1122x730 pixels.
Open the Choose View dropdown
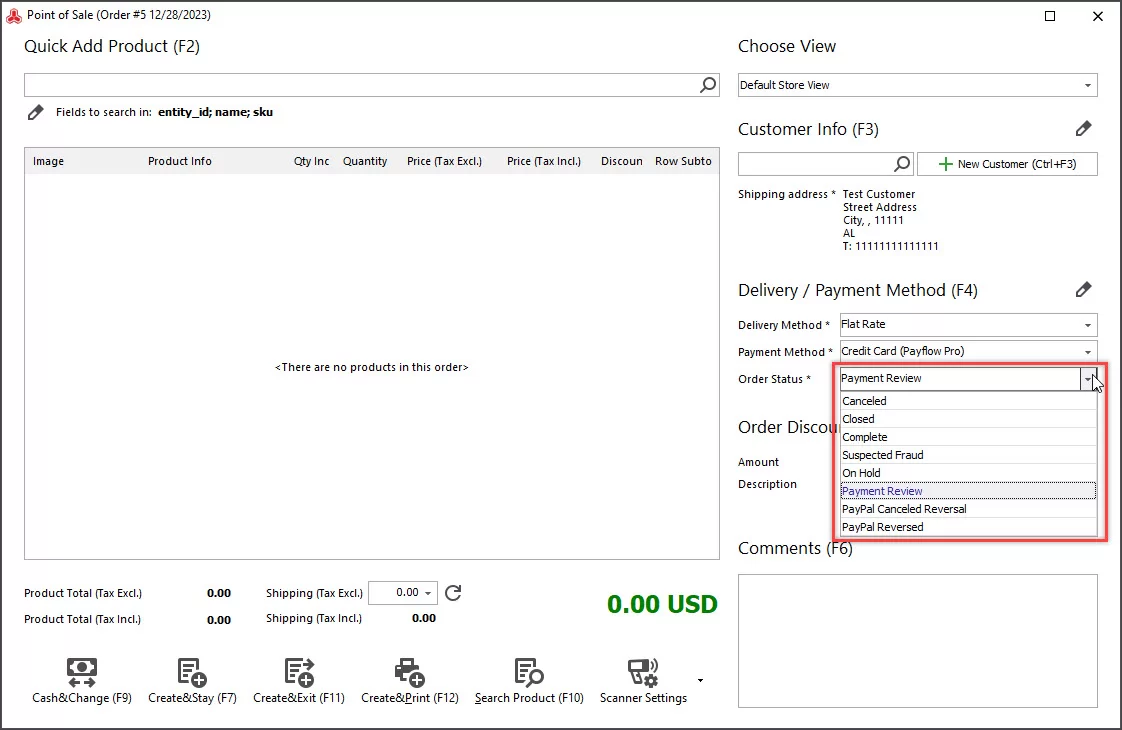point(917,85)
